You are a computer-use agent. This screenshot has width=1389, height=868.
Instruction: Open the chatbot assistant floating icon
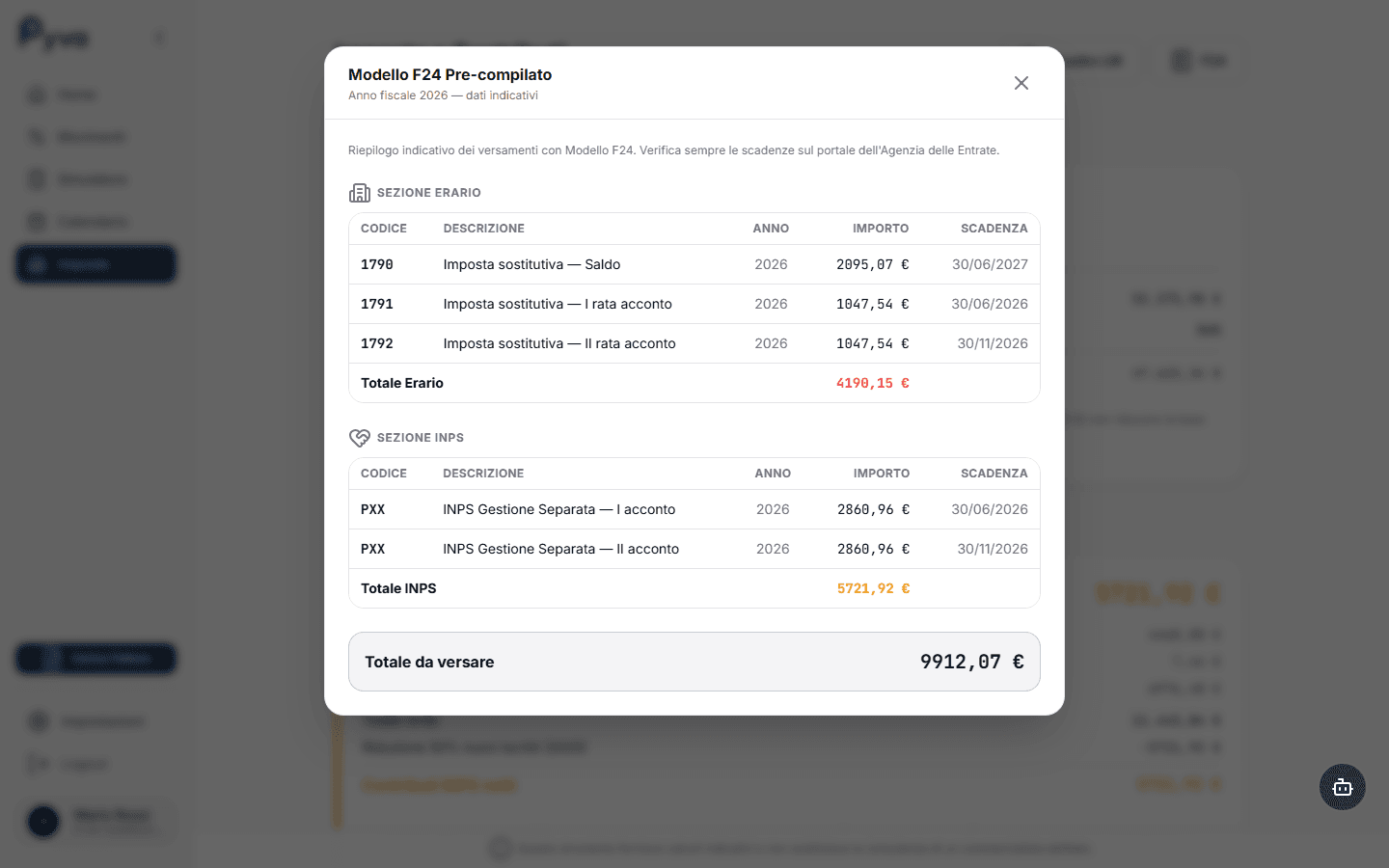pyautogui.click(x=1342, y=787)
